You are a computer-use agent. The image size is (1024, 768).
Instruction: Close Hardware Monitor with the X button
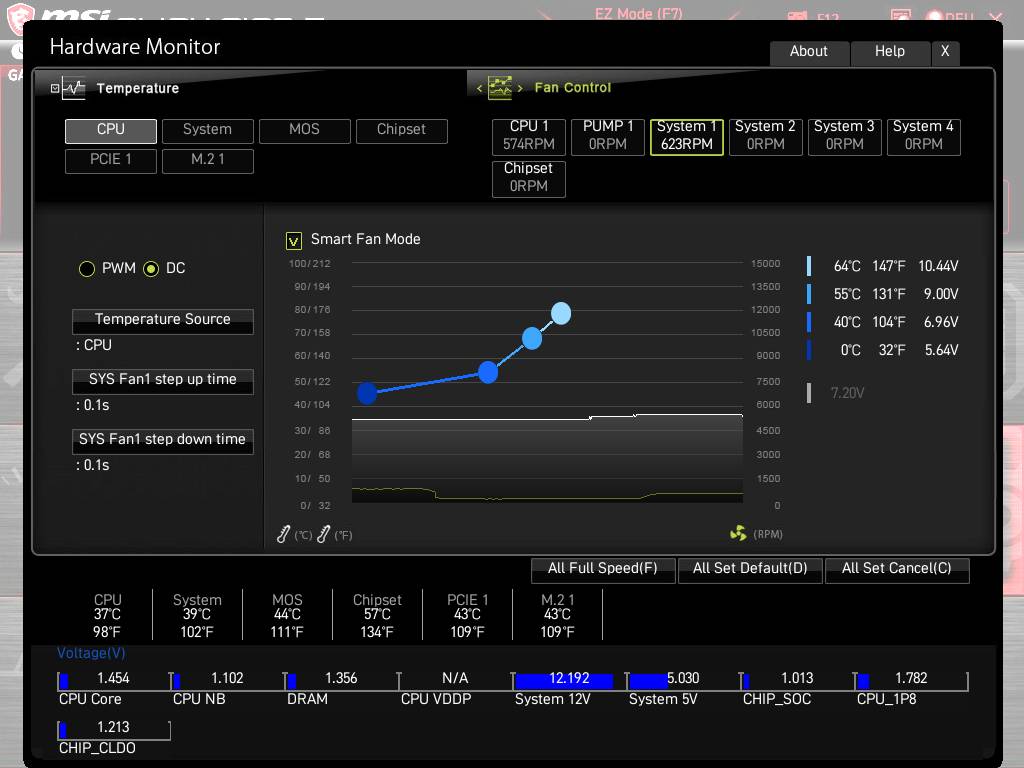945,52
